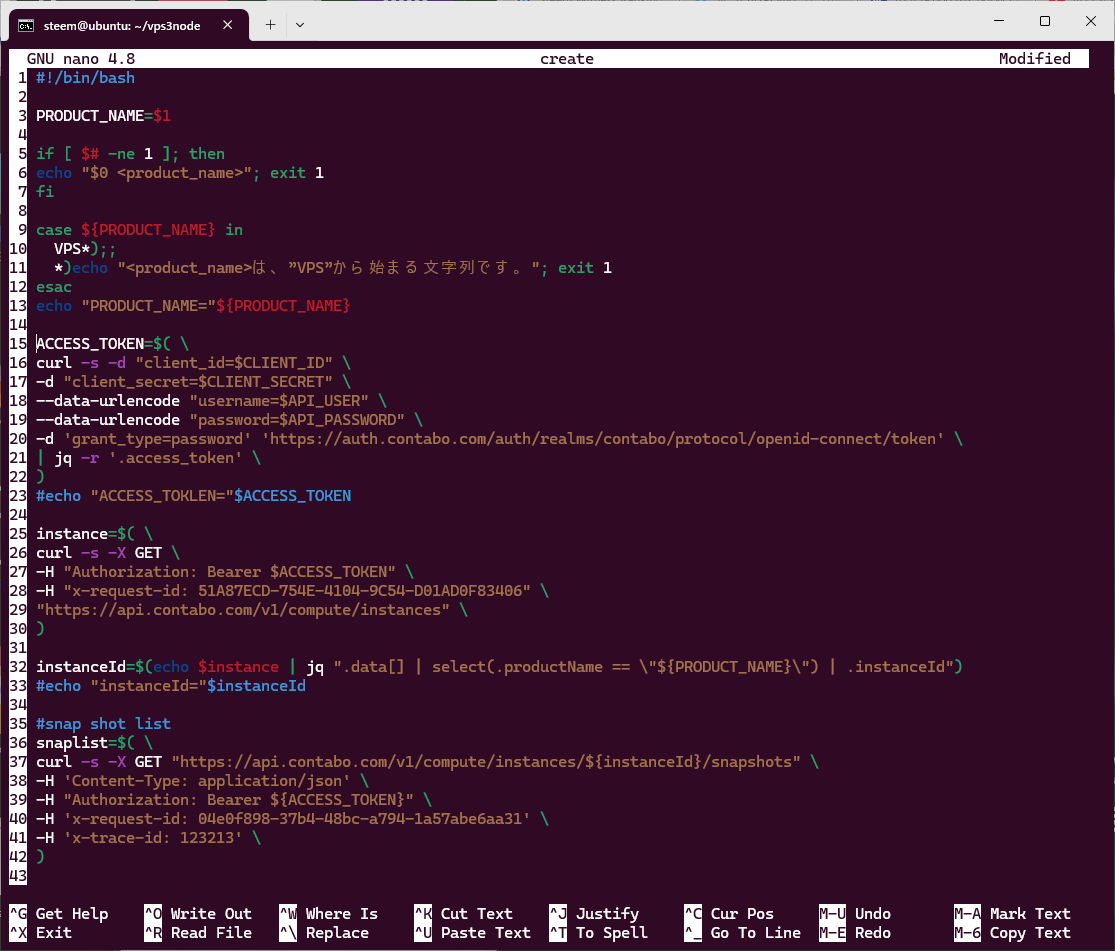Click the x-request-id 51A87ECD header line

pyautogui.click(x=292, y=590)
